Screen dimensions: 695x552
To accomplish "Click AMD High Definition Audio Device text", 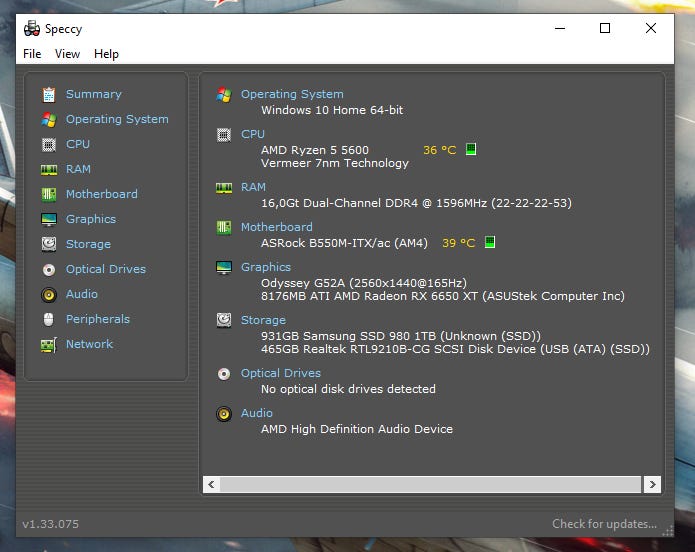I will [x=357, y=429].
